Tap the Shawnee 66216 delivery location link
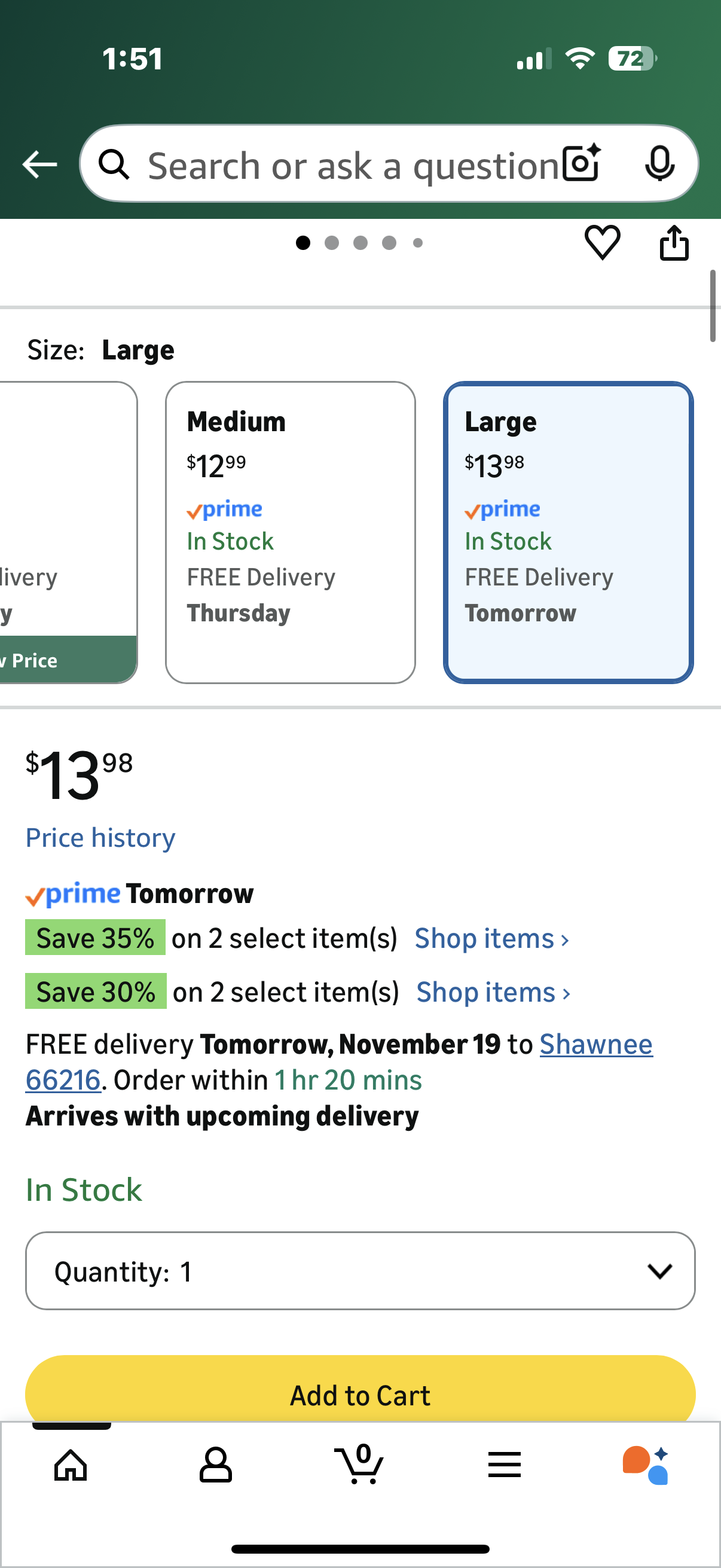 pyautogui.click(x=595, y=1045)
